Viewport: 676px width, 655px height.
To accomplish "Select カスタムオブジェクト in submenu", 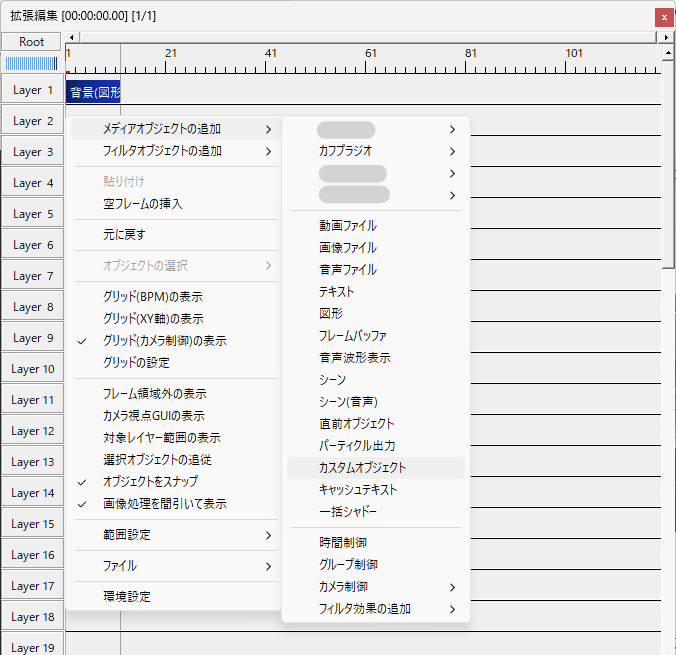I will click(376, 468).
